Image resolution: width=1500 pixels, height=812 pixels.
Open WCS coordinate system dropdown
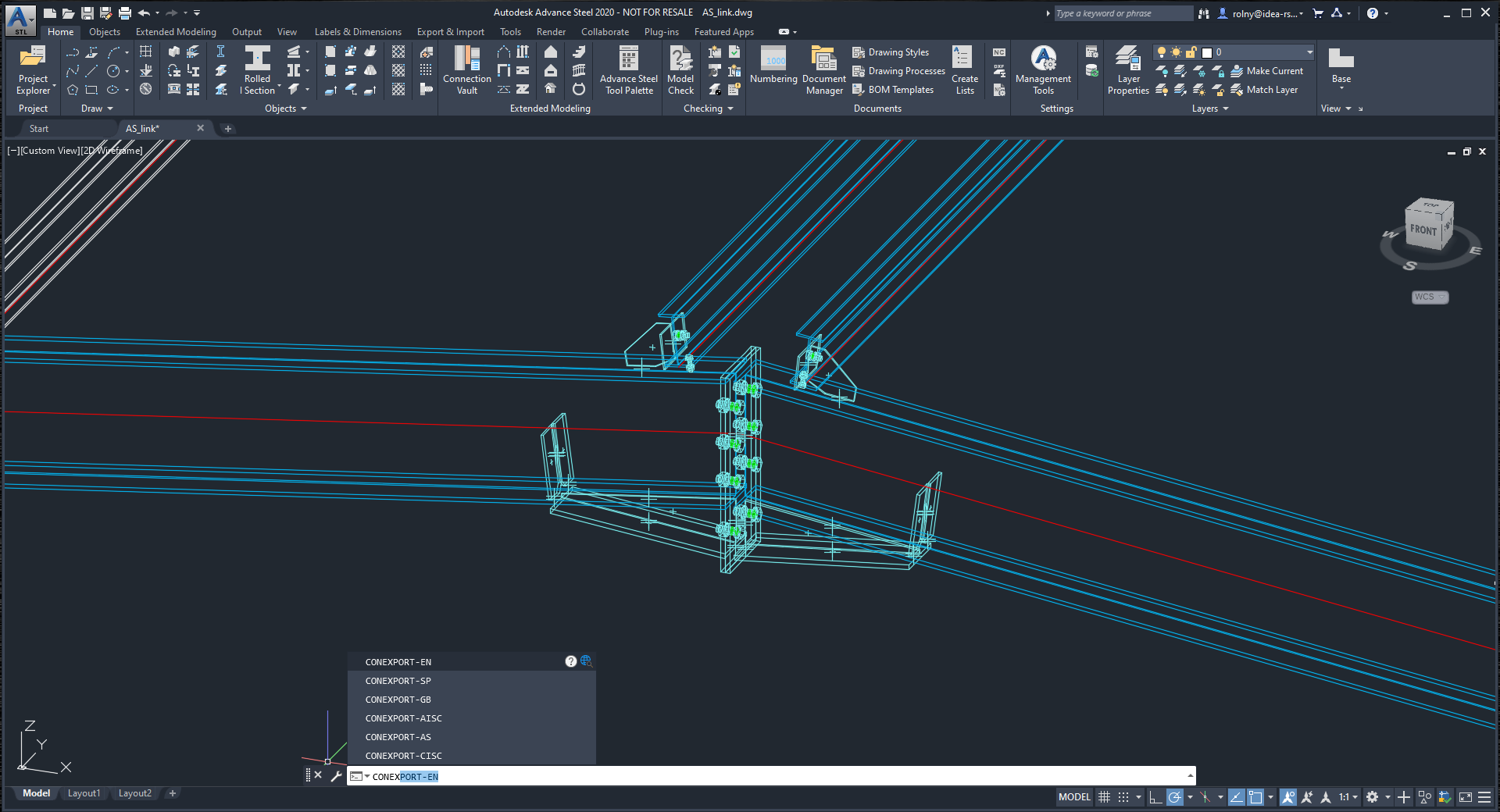click(x=1430, y=297)
